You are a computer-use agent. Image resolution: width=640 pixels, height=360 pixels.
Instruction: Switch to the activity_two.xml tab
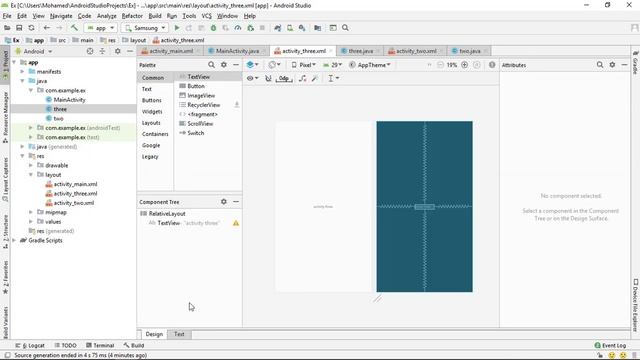416,51
